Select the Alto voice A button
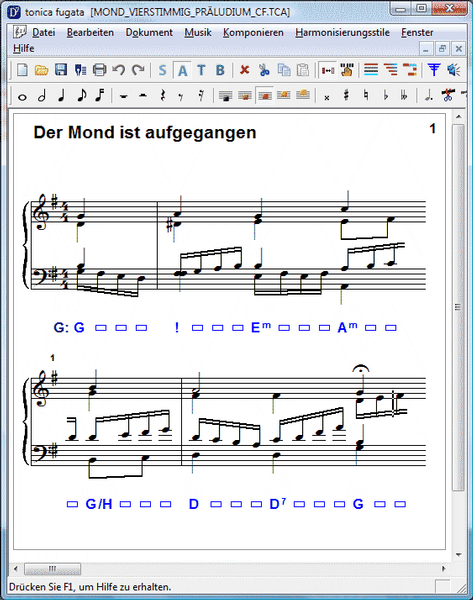Screen dimensions: 473x600 (x=183, y=70)
